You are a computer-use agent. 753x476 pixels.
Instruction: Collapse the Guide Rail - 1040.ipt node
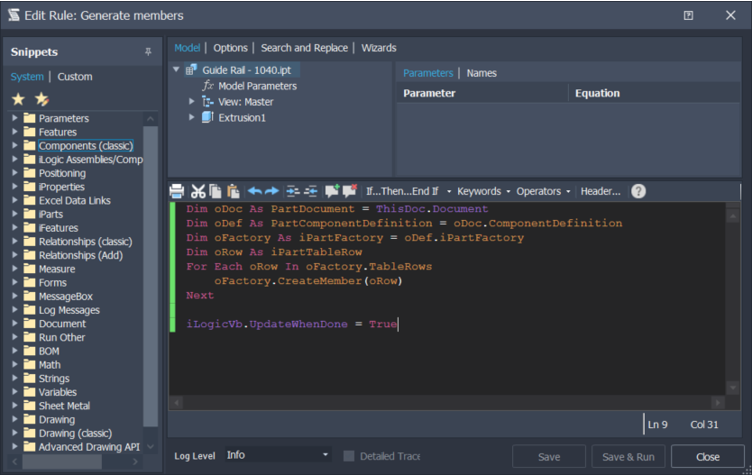pyautogui.click(x=176, y=70)
